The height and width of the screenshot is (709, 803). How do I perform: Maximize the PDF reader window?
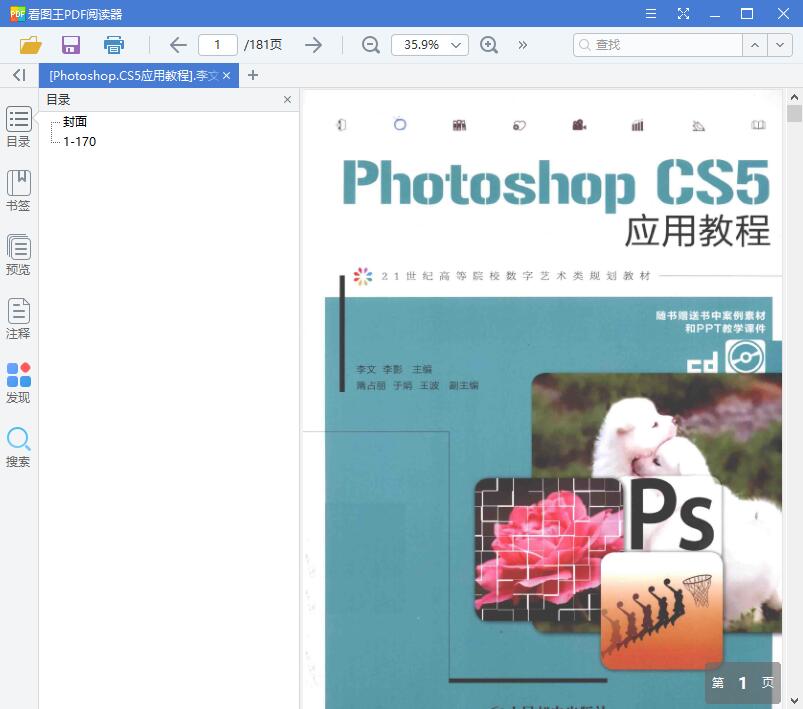click(x=747, y=14)
